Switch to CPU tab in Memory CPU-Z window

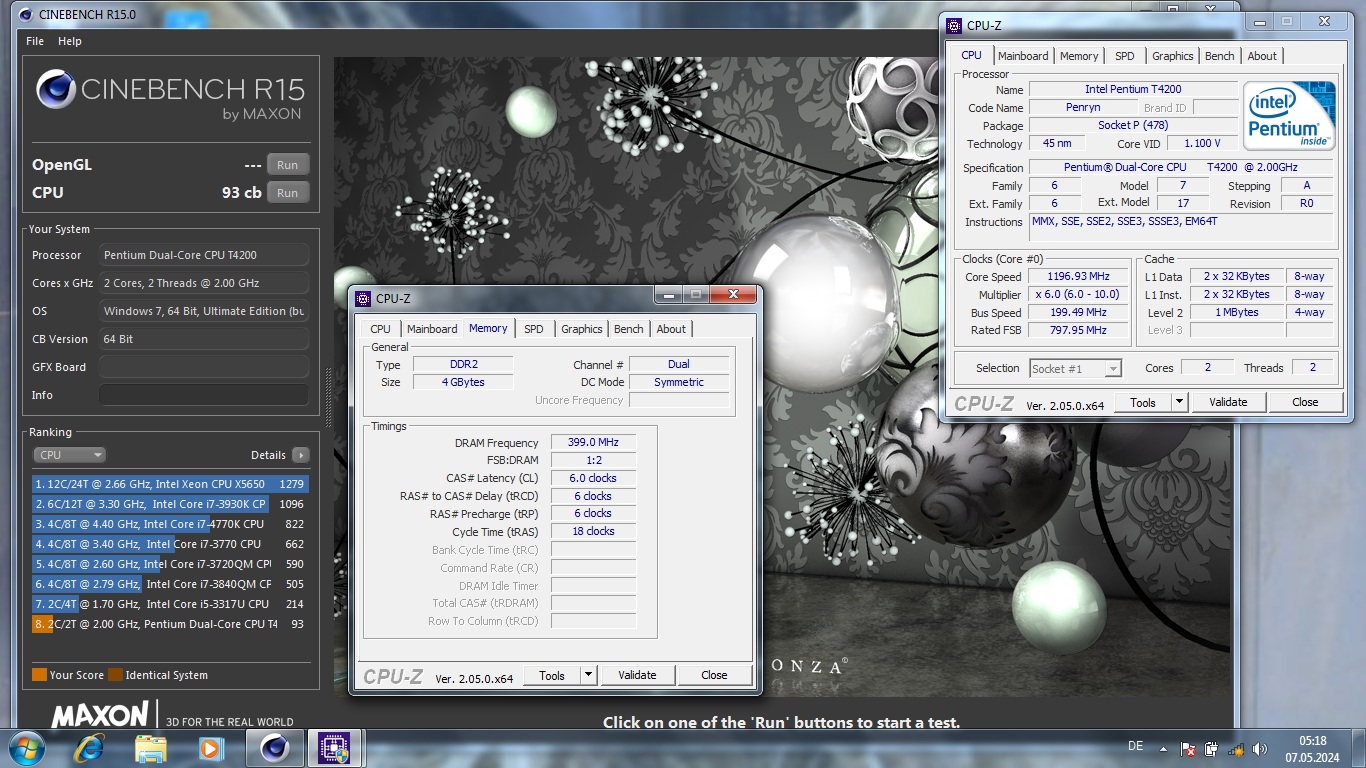click(x=380, y=329)
